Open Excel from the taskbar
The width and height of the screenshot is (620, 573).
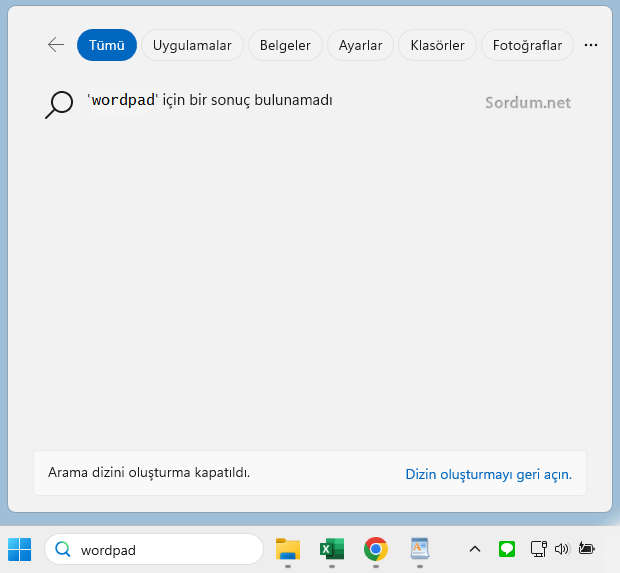[332, 549]
